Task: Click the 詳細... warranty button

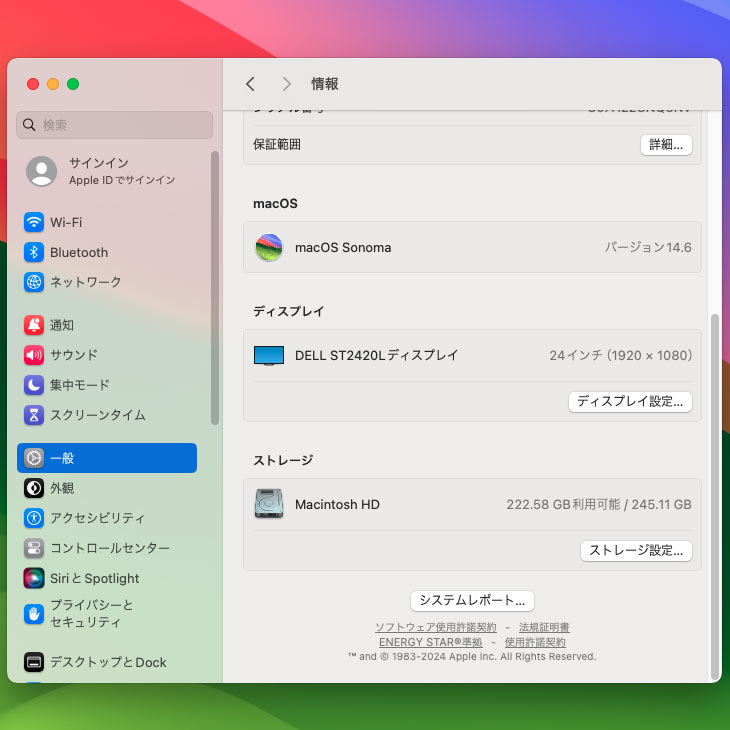Action: point(666,145)
